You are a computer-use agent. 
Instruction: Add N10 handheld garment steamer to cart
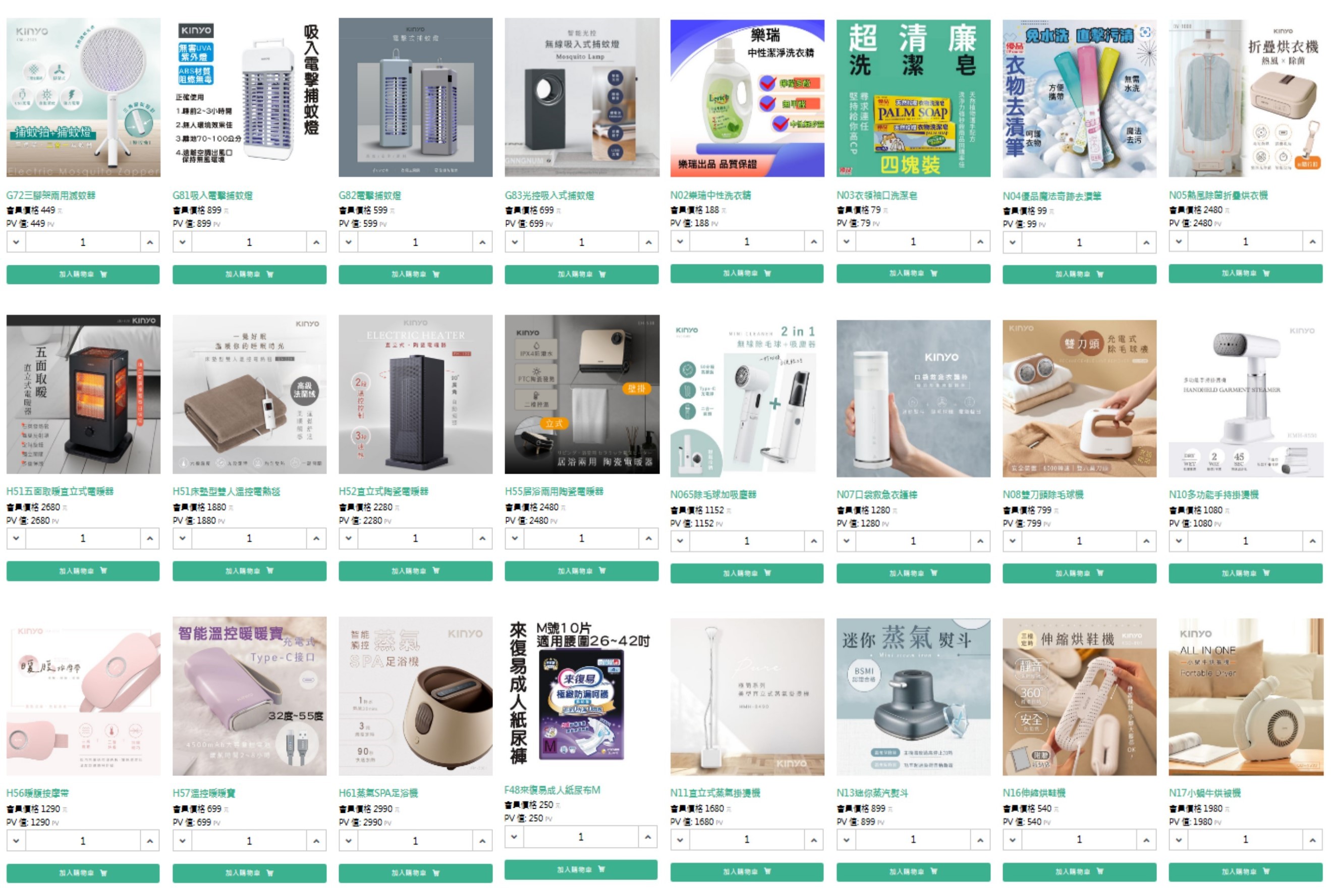(1246, 573)
